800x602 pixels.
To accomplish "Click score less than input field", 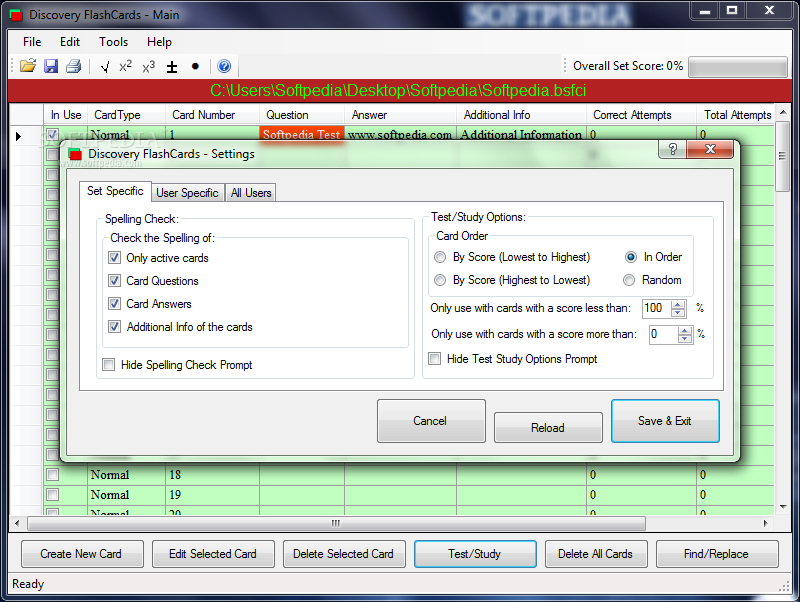I will 656,308.
